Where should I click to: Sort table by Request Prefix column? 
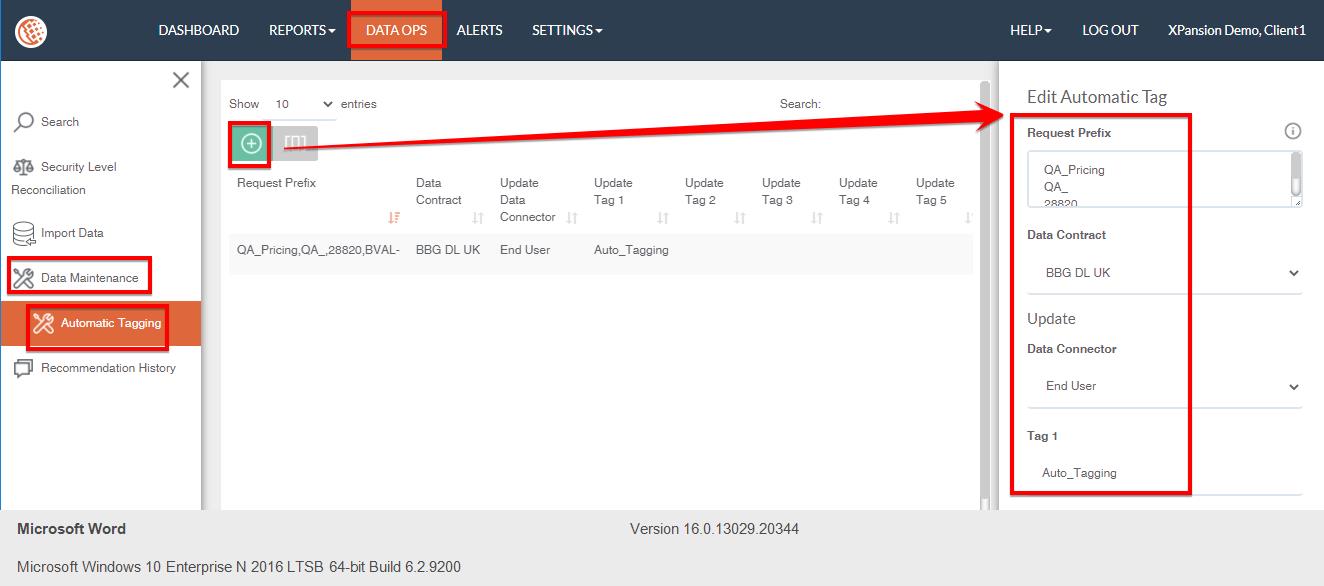click(x=392, y=218)
